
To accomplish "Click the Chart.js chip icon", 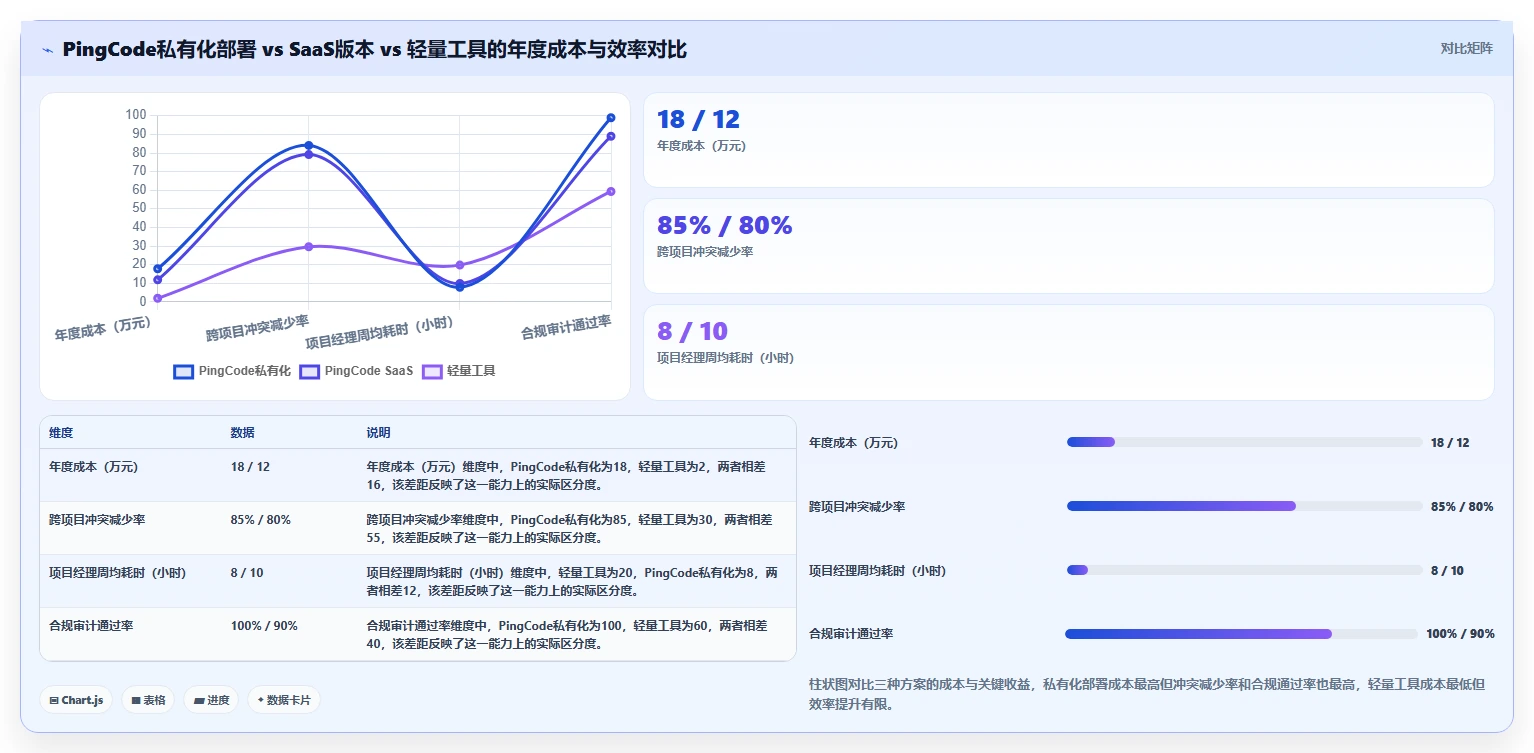I will (54, 700).
